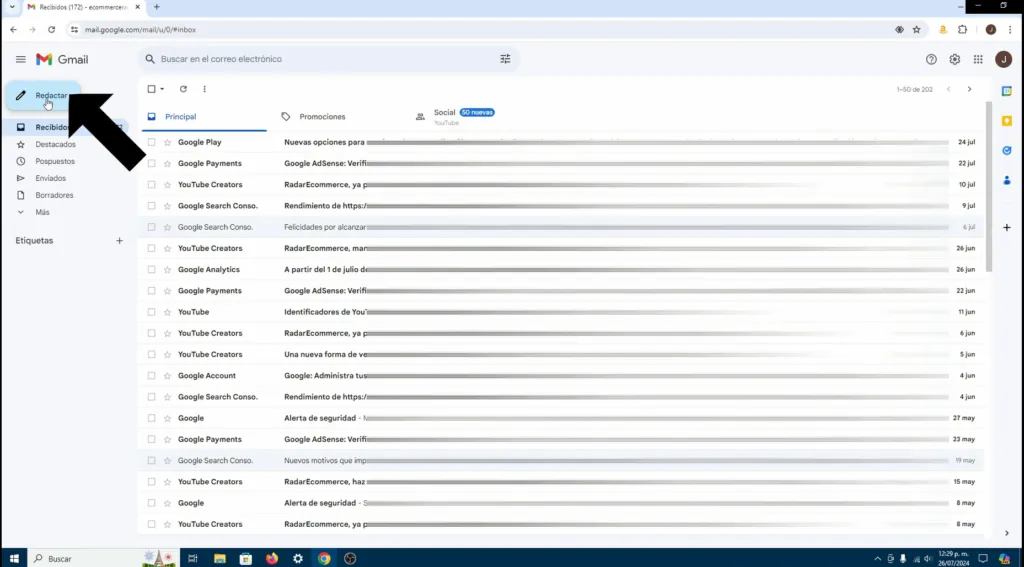Open the tab search dropdown in Chrome
The height and width of the screenshot is (567, 1024).
click(12, 7)
